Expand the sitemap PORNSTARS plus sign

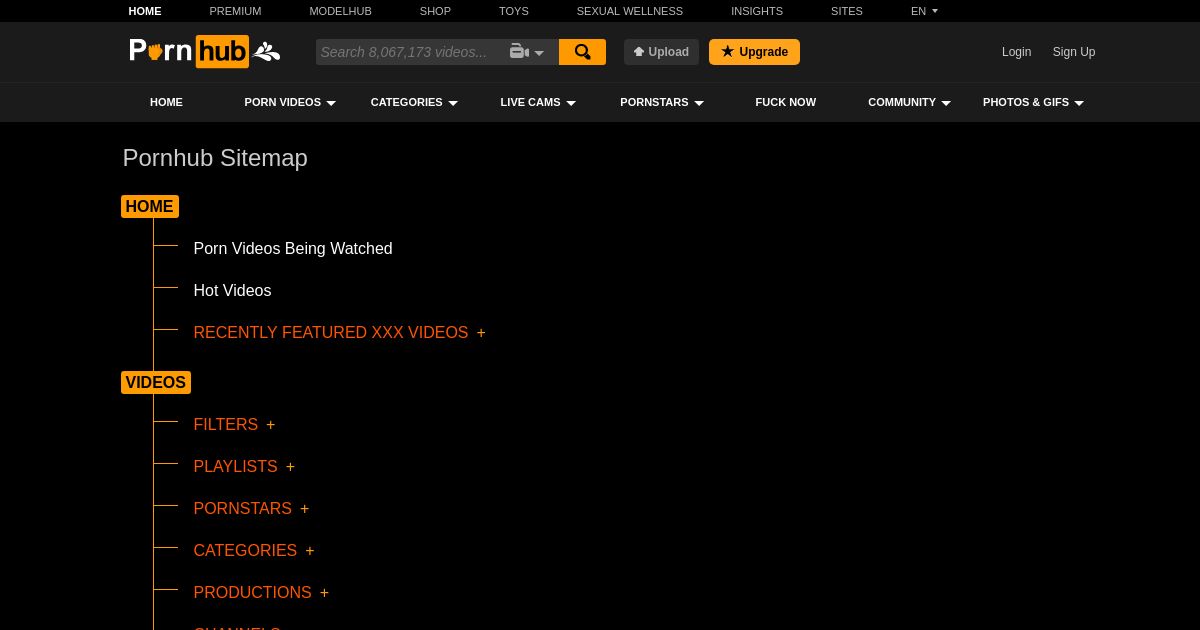304,509
